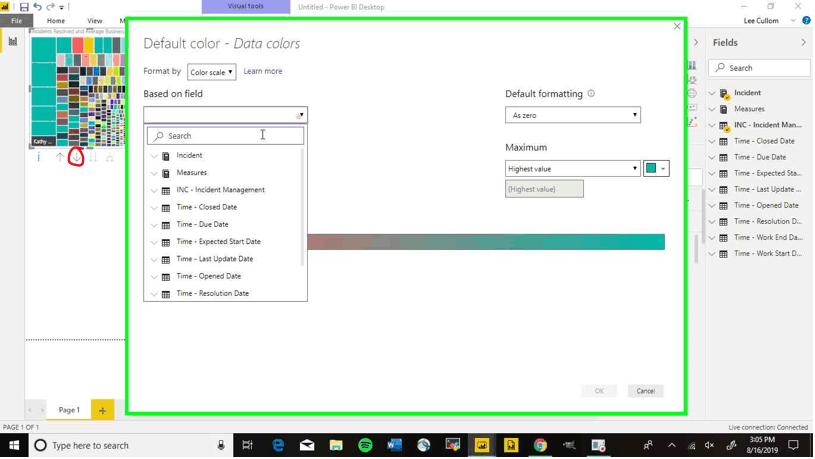The width and height of the screenshot is (815, 459).
Task: Click the gradient color preview bar
Action: tap(486, 242)
